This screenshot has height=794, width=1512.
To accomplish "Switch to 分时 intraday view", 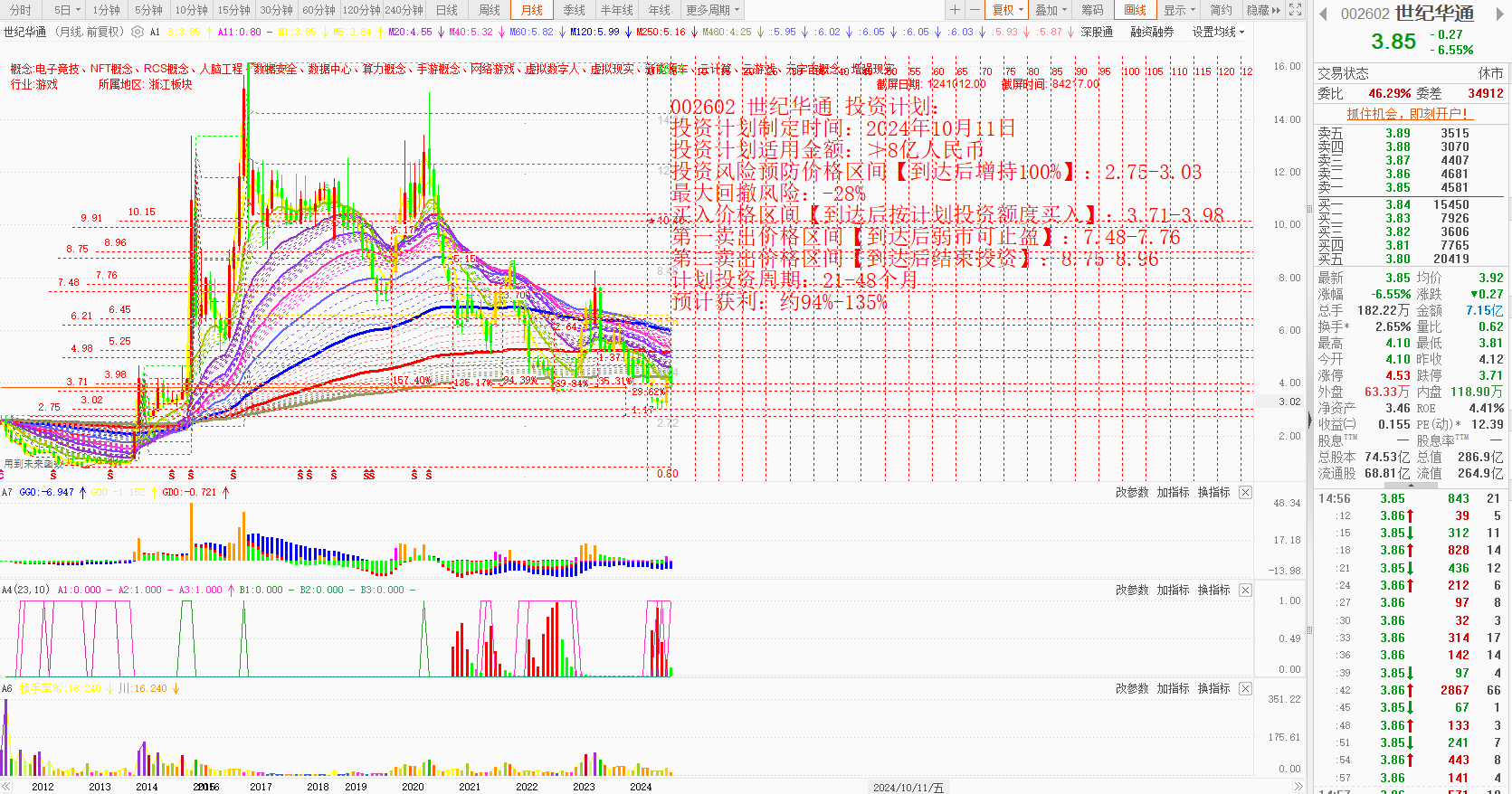I will point(20,10).
